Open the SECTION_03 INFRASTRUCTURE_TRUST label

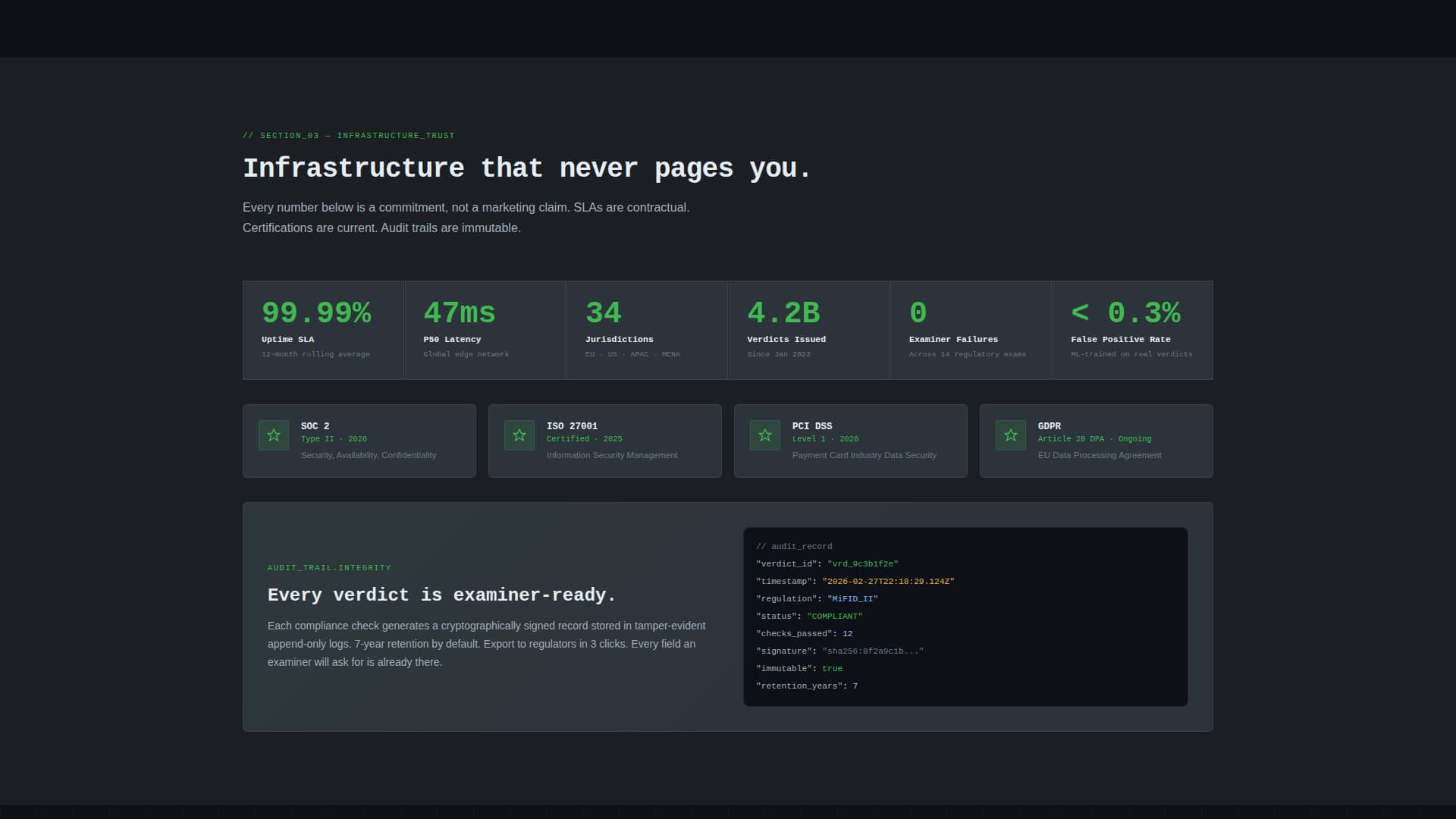(x=348, y=135)
